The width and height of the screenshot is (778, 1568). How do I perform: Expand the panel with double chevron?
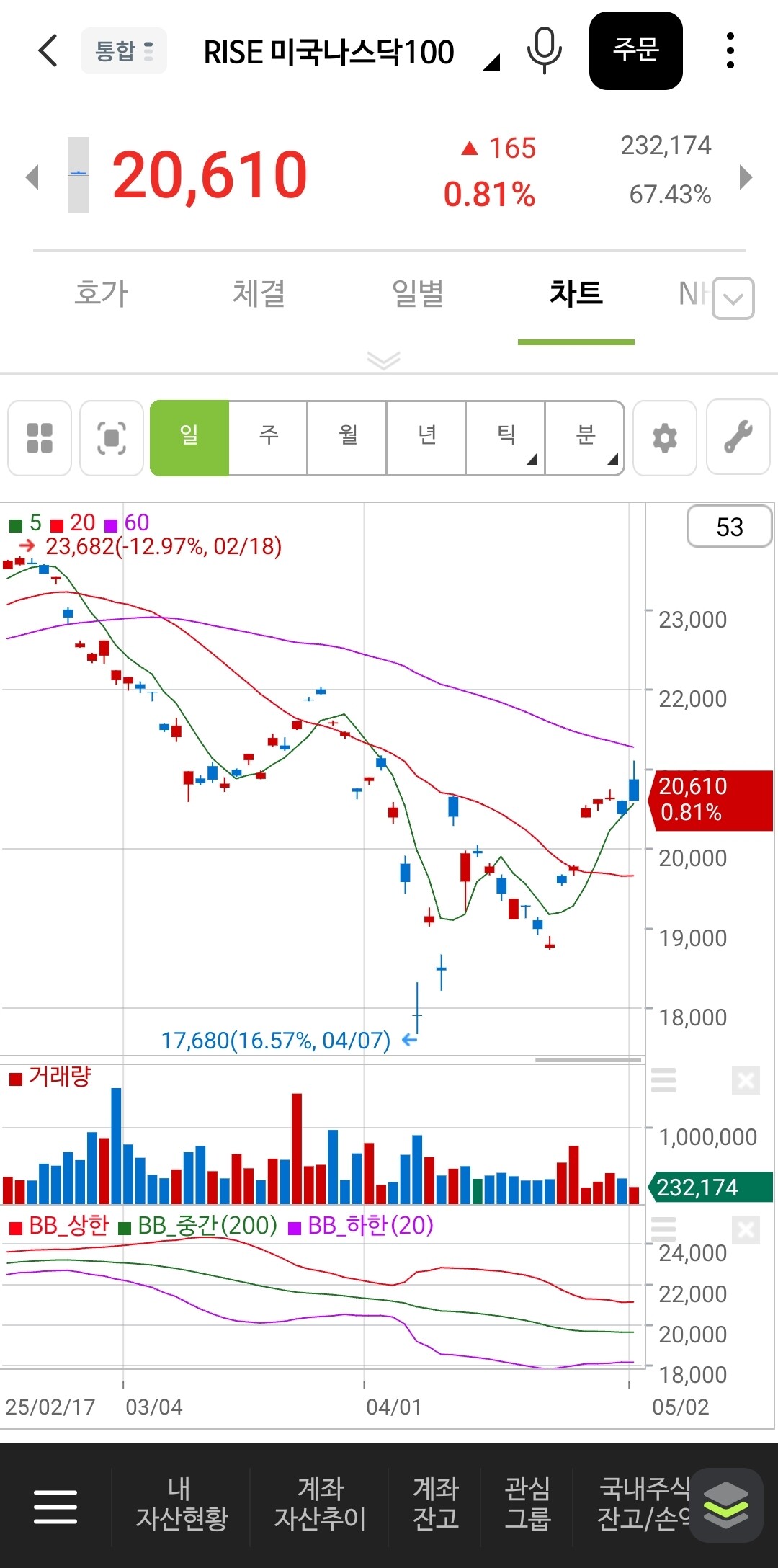[x=383, y=360]
